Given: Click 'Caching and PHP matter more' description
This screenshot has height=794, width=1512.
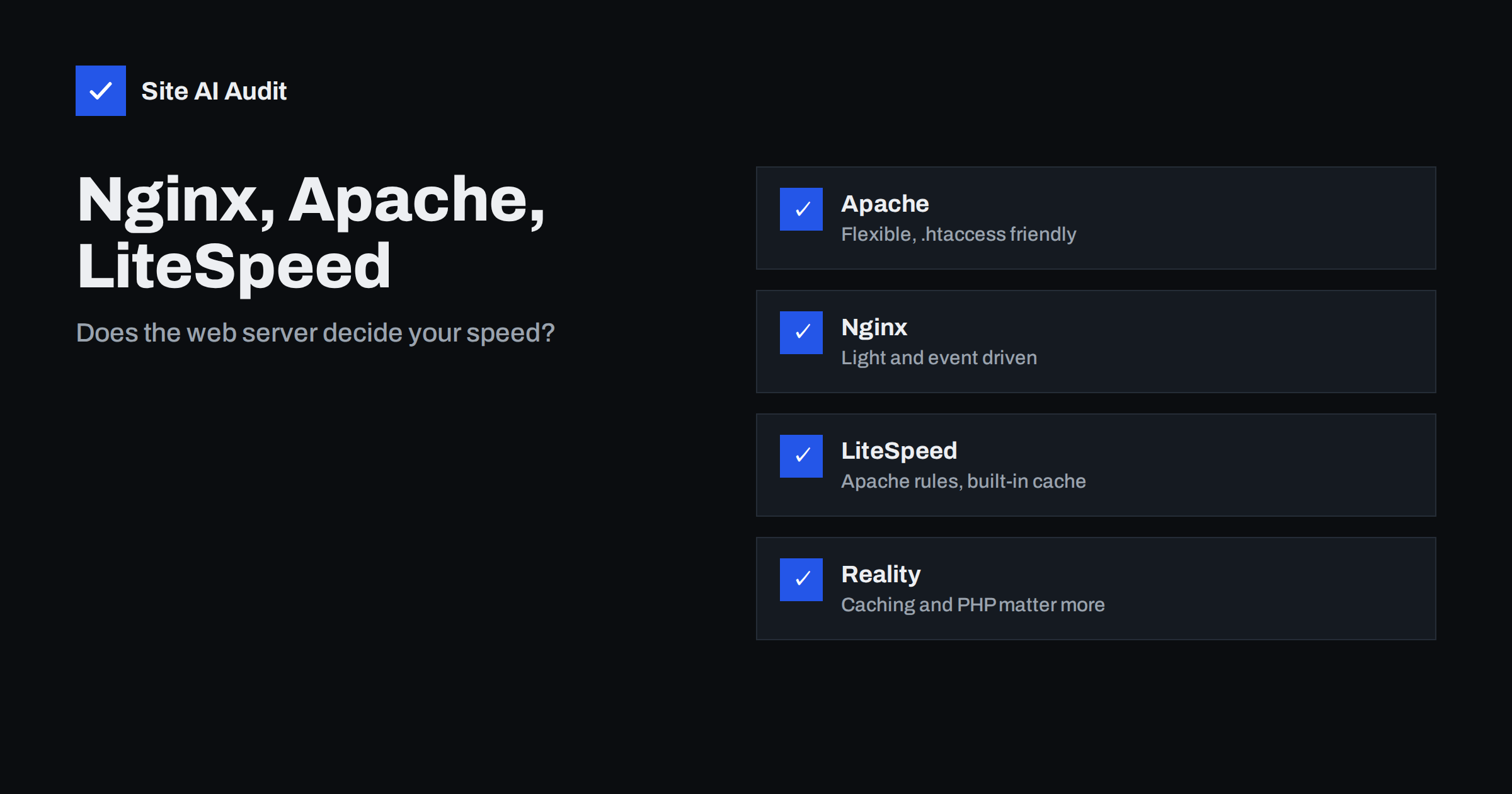Looking at the screenshot, I should (973, 605).
